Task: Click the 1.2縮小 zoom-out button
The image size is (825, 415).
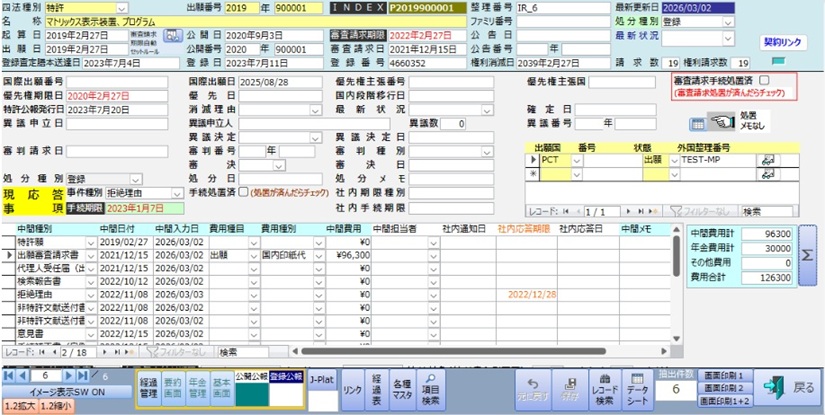Action: (56, 406)
